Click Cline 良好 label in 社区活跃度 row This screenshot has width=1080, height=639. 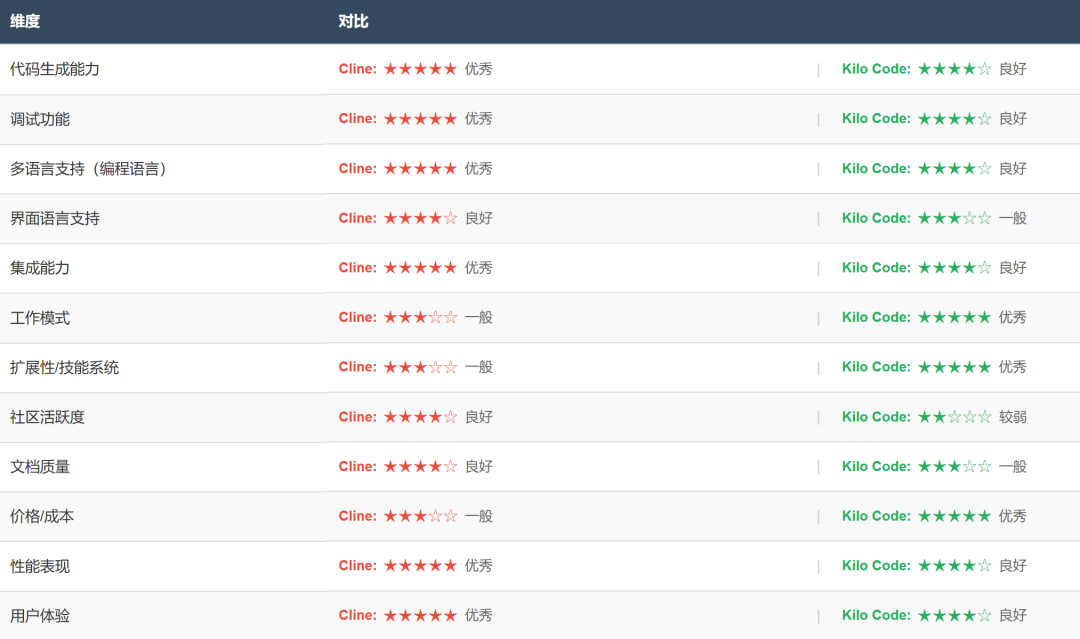click(479, 417)
